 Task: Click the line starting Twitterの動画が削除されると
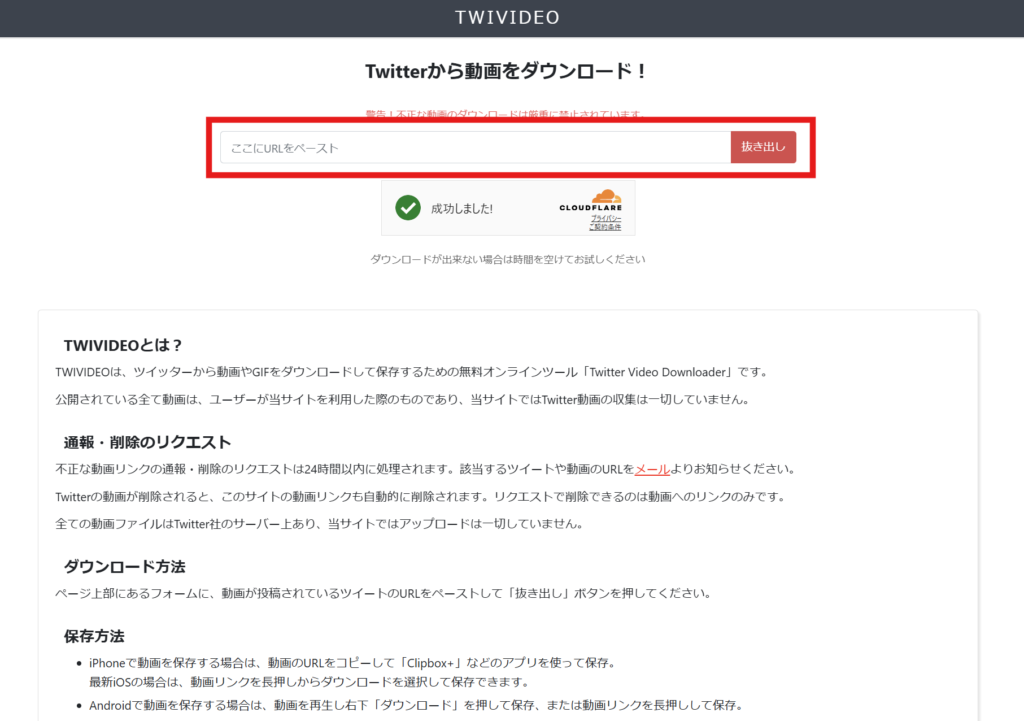click(x=421, y=497)
